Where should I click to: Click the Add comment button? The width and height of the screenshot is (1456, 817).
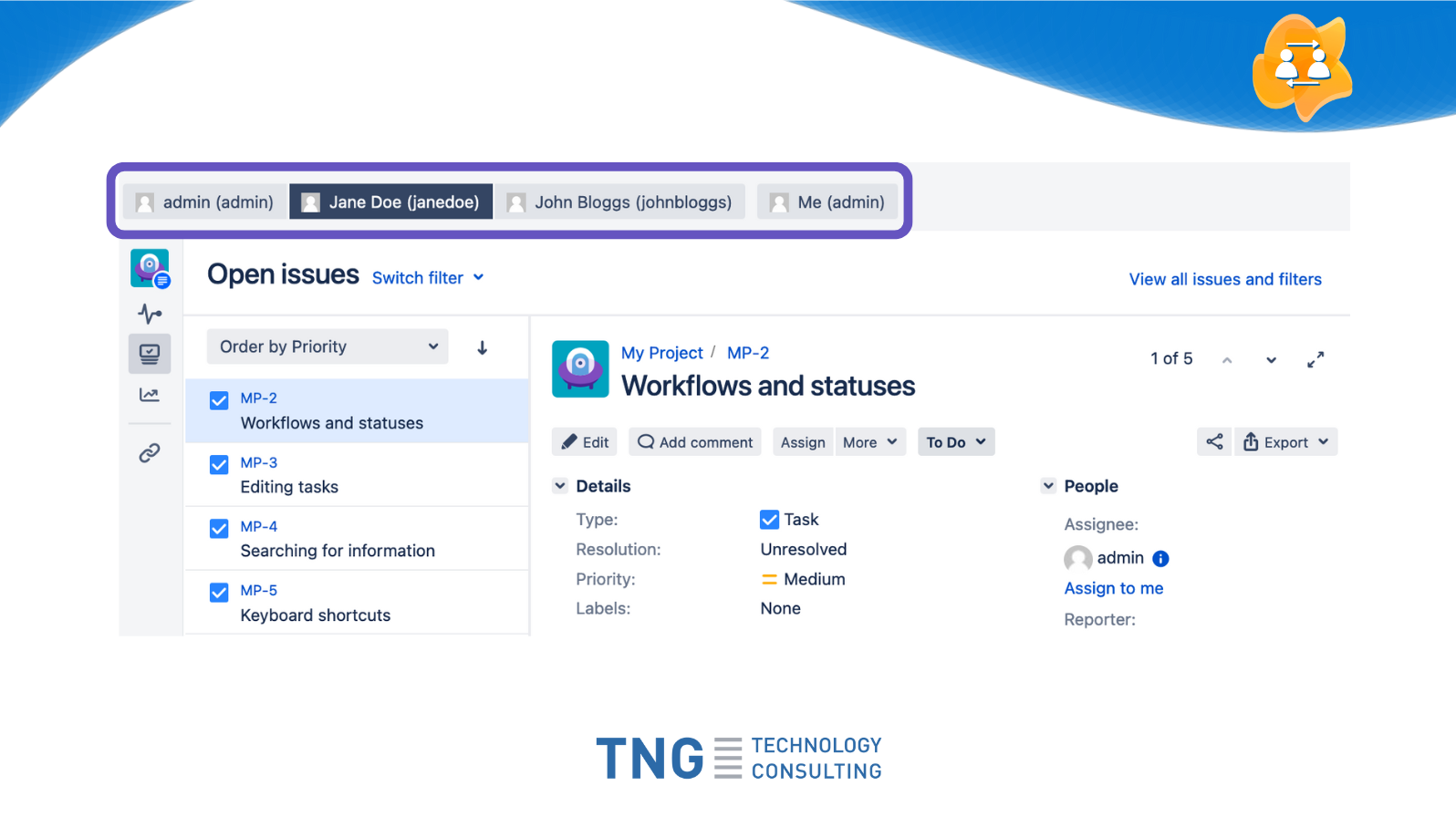695,442
